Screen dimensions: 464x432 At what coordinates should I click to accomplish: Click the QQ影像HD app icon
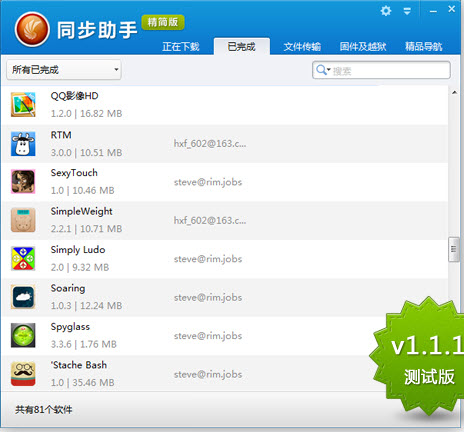click(x=23, y=105)
